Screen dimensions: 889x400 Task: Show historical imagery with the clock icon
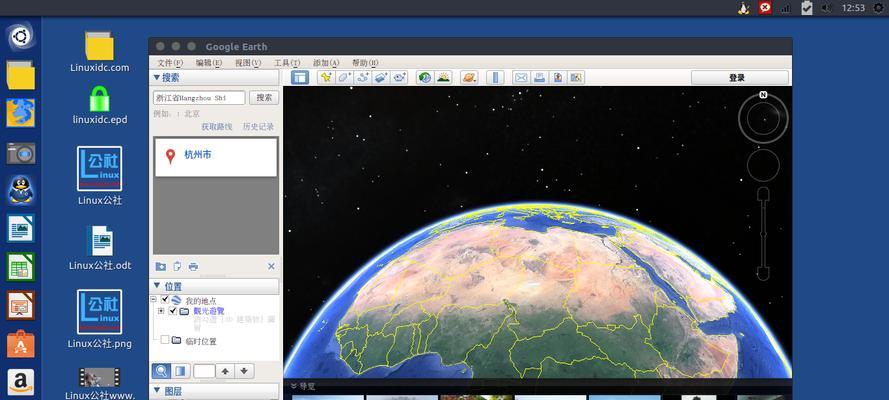click(x=424, y=78)
